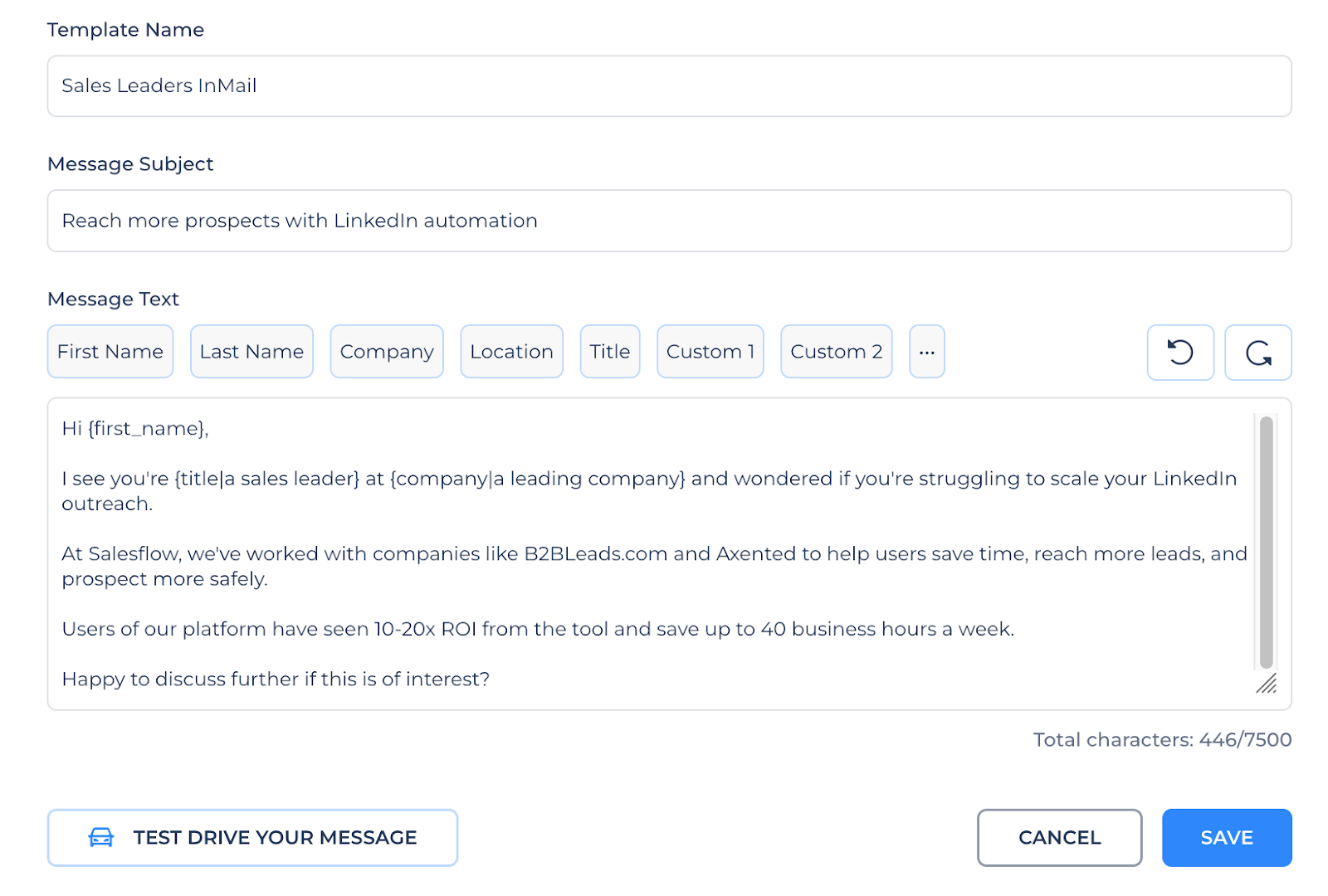Click the car icon for test drive
Image resolution: width=1328 pixels, height=896 pixels.
pos(100,838)
